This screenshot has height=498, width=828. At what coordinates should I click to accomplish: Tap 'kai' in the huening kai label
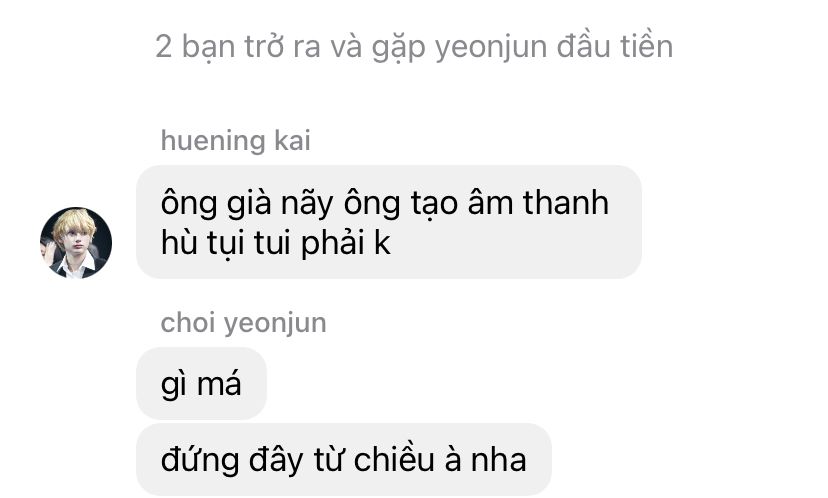pyautogui.click(x=292, y=140)
